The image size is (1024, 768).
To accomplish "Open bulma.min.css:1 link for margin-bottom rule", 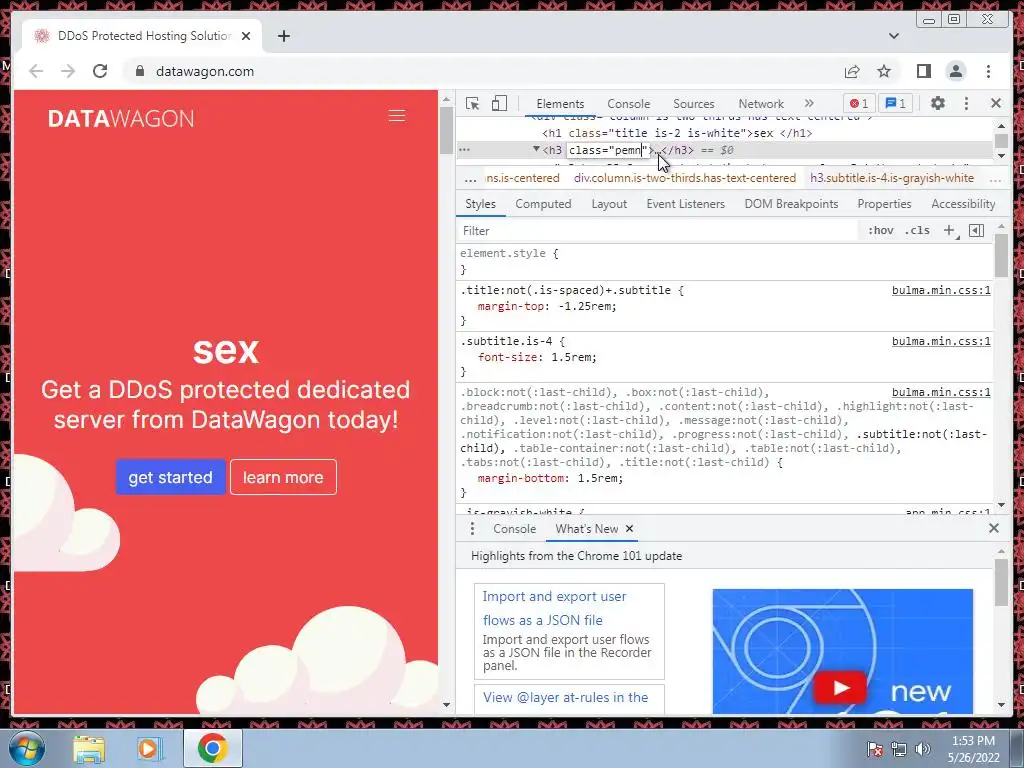I will point(941,392).
